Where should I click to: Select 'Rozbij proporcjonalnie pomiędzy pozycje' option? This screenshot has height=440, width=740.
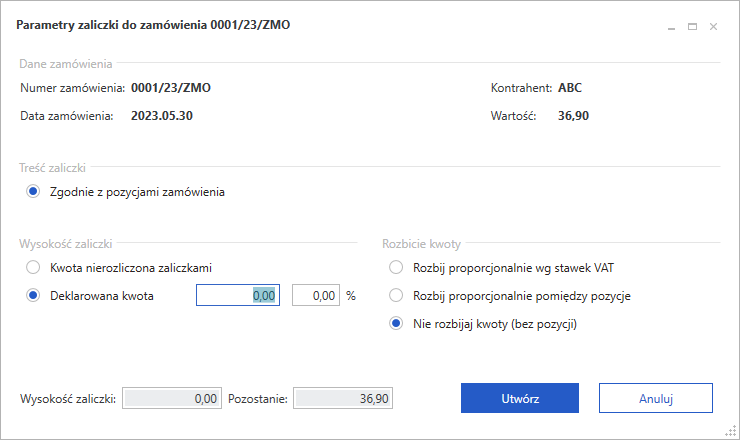[397, 295]
